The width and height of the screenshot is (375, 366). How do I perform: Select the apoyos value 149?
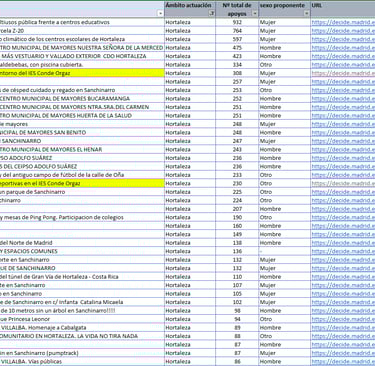click(x=237, y=234)
